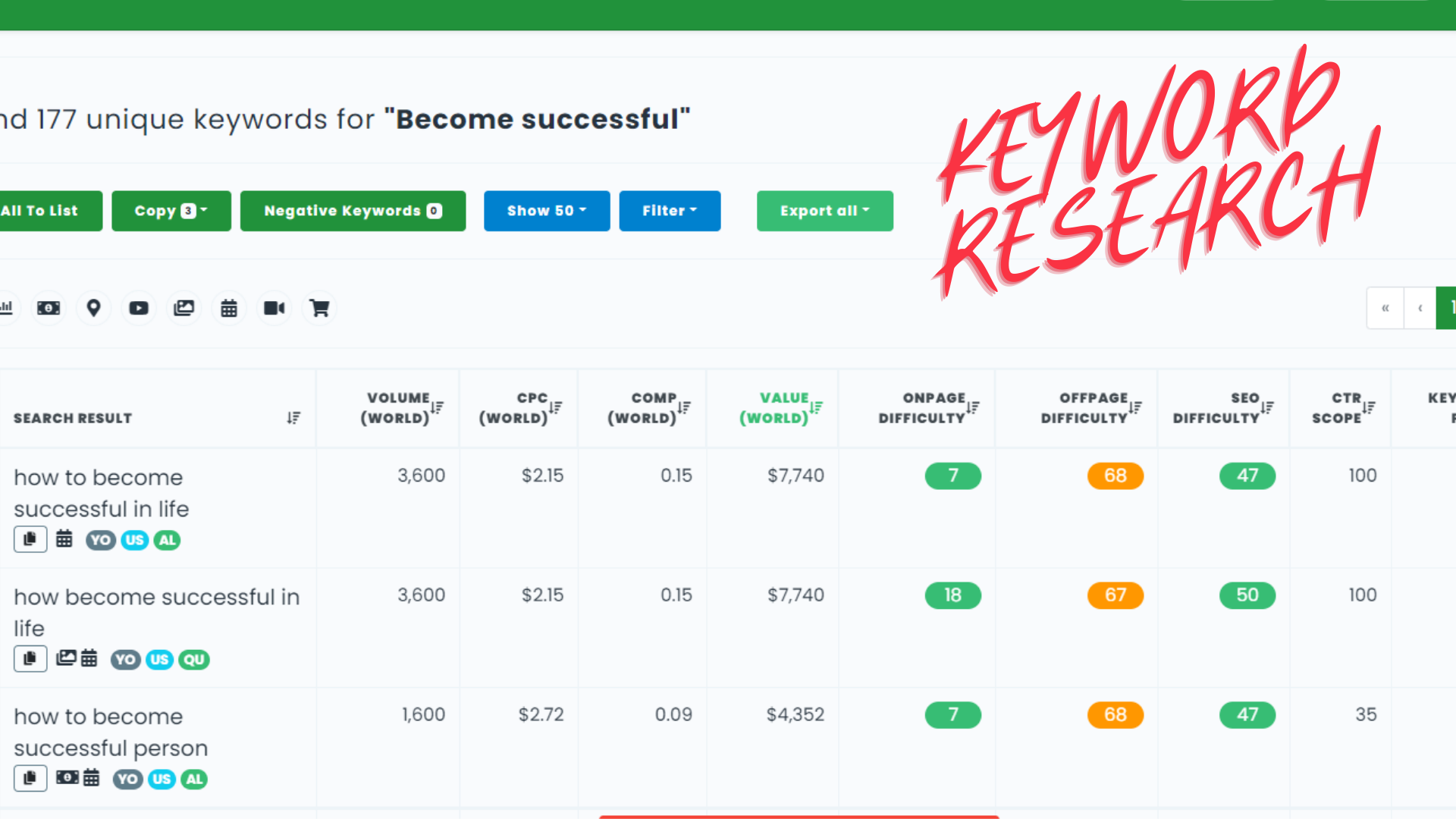
Task: Click the Negative Keywords button
Action: 353,211
